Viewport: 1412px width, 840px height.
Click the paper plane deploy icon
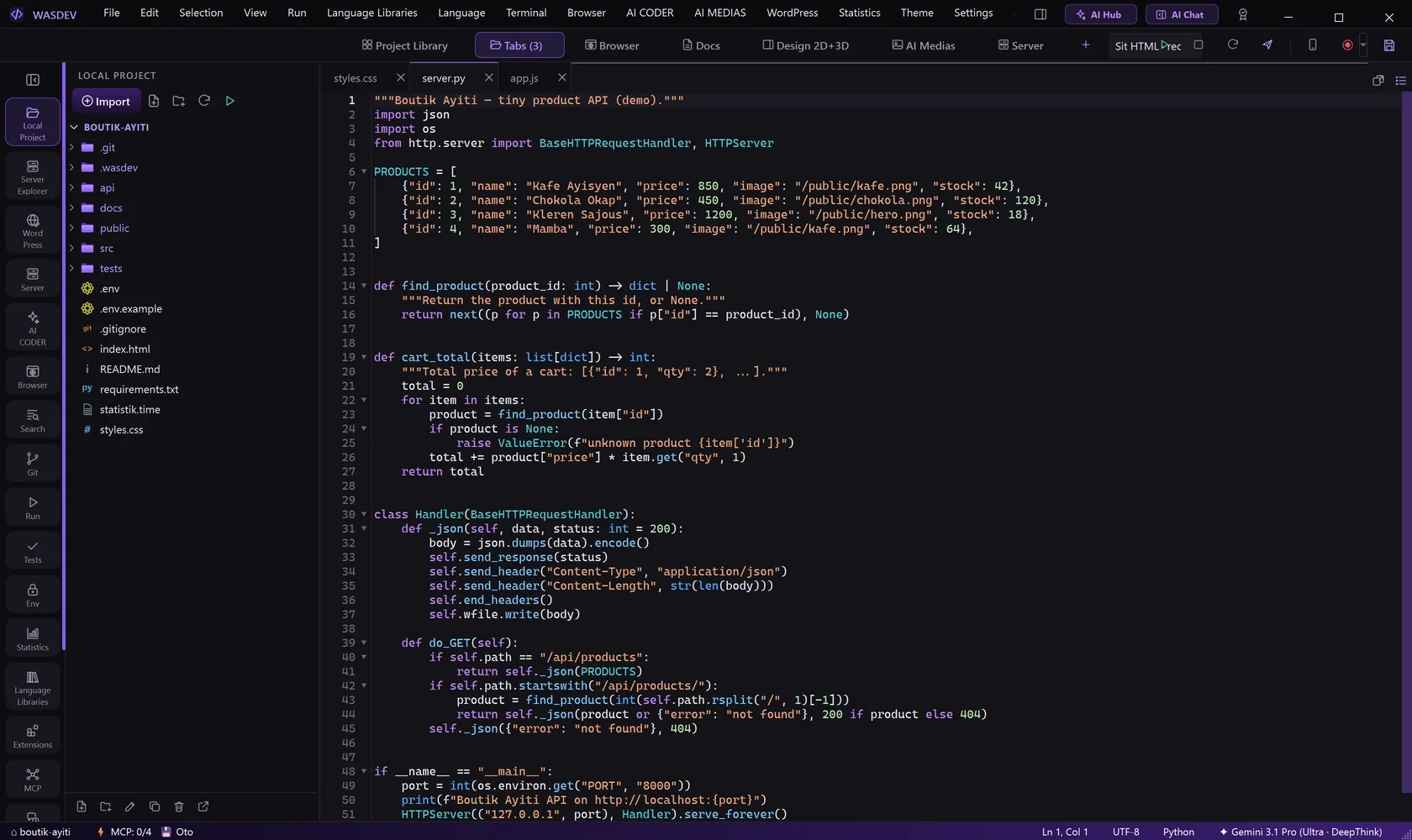1267,45
